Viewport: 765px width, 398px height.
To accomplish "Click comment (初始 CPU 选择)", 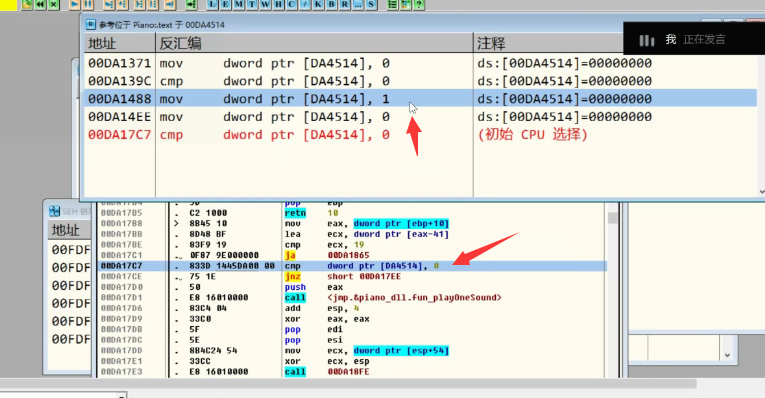I will coord(532,135).
